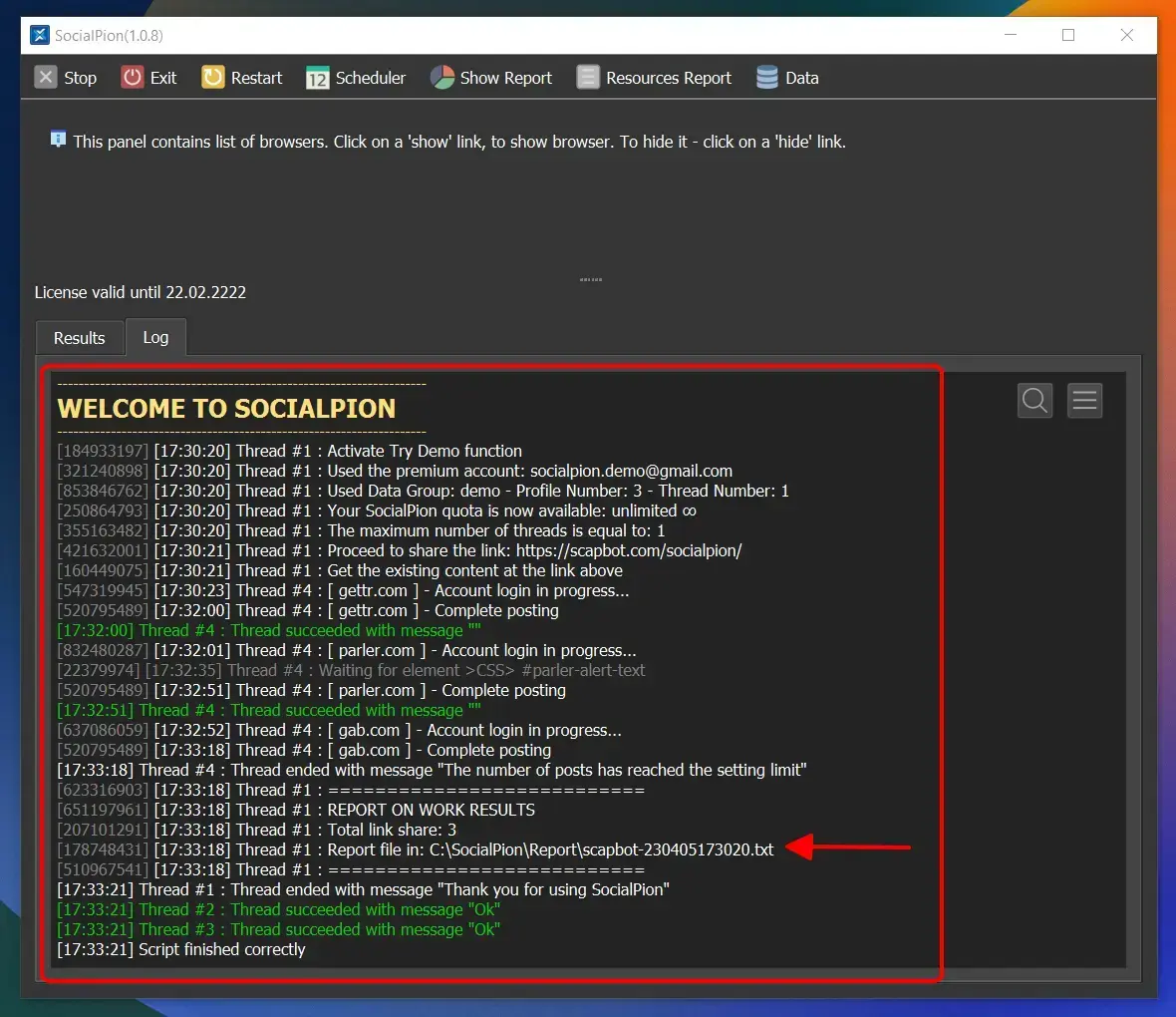Click Get the existing content log line
Image resolution: width=1176 pixels, height=1017 pixels.
point(340,570)
